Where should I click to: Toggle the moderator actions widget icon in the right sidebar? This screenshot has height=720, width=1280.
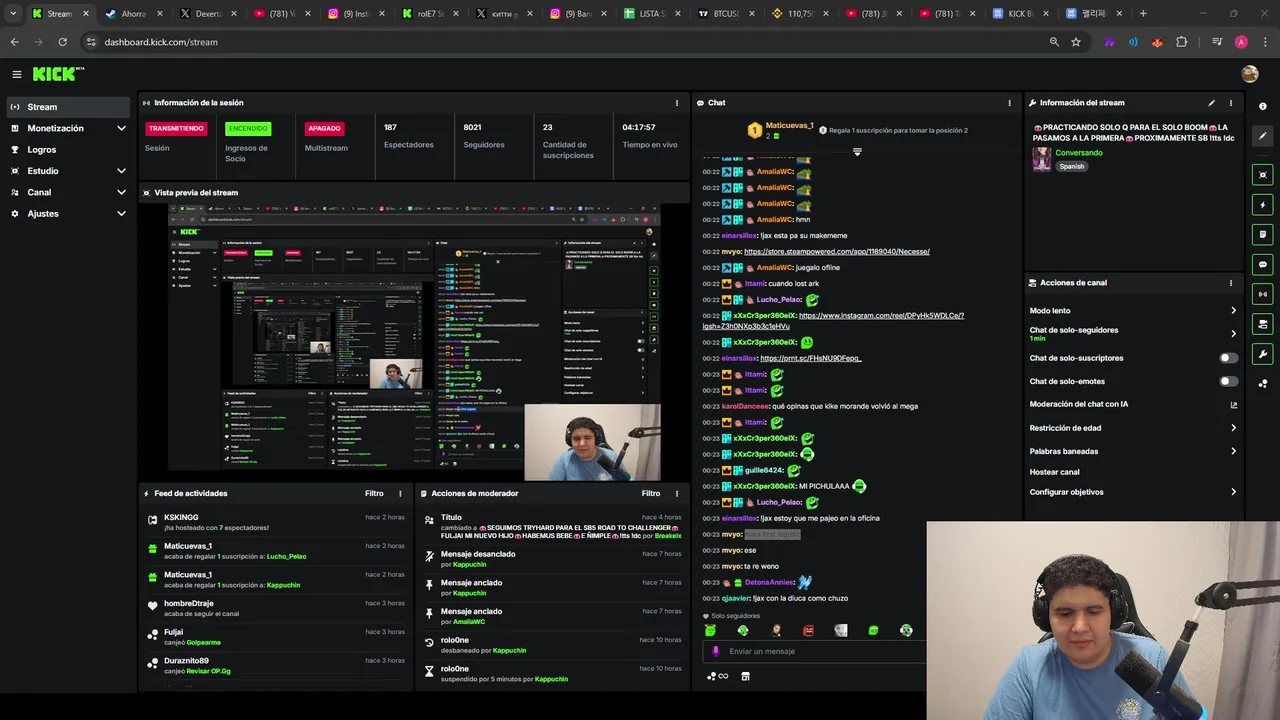point(1262,324)
